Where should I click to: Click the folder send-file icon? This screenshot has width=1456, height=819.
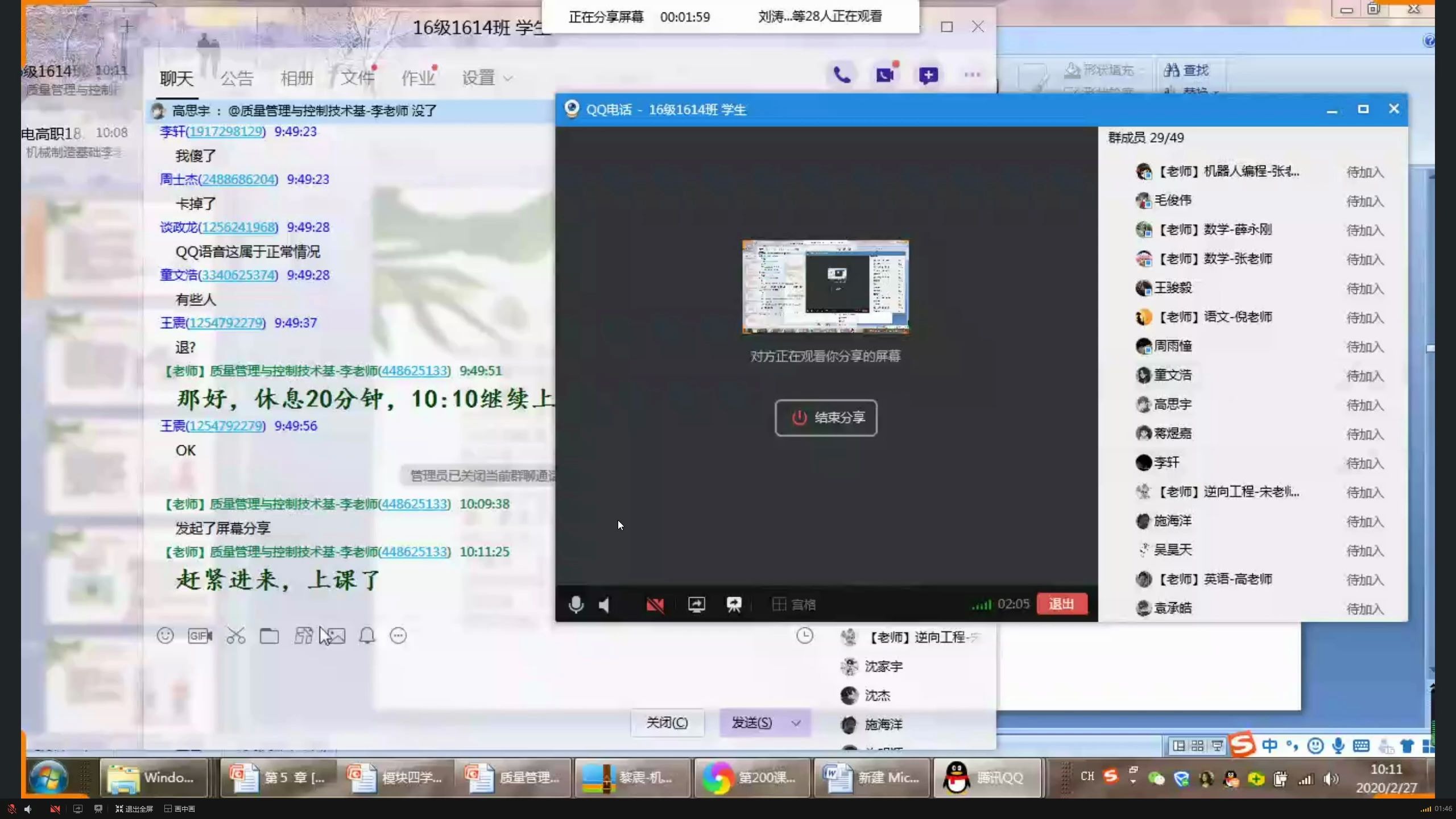tap(269, 635)
